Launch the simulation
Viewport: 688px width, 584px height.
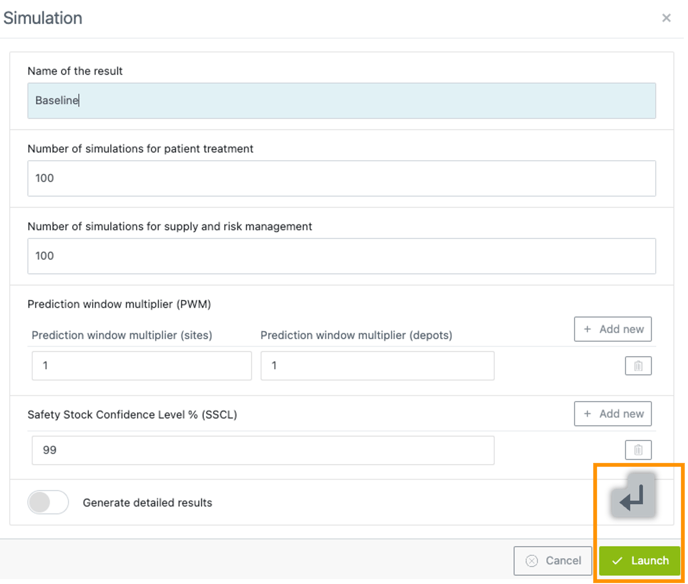(x=640, y=561)
